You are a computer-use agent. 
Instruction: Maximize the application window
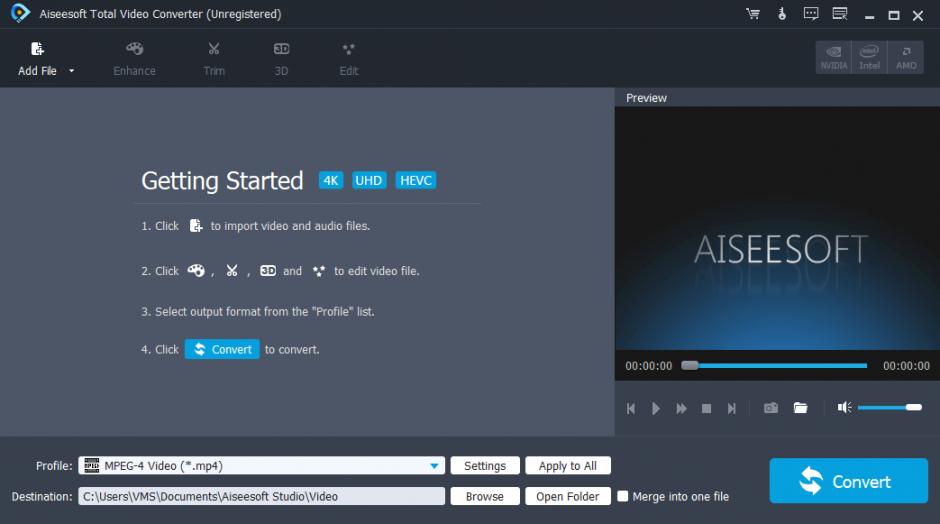coord(894,16)
